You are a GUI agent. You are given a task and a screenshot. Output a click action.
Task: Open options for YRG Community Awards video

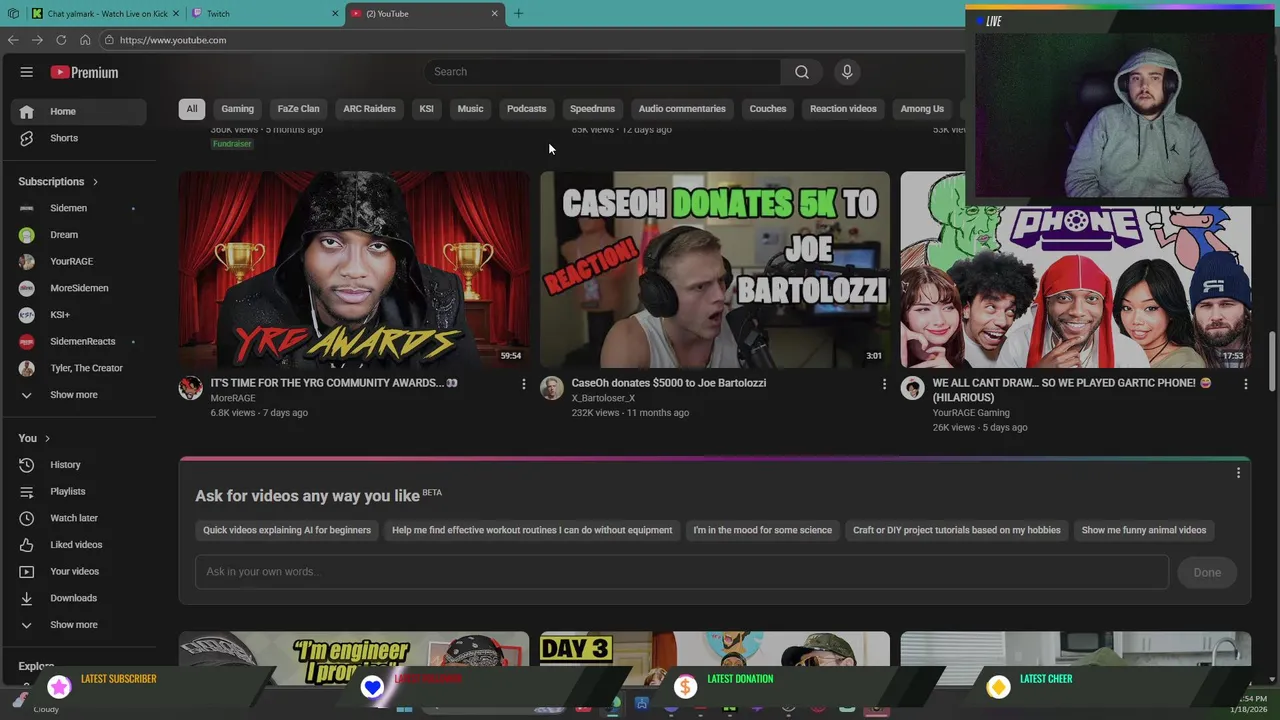pyautogui.click(x=523, y=384)
